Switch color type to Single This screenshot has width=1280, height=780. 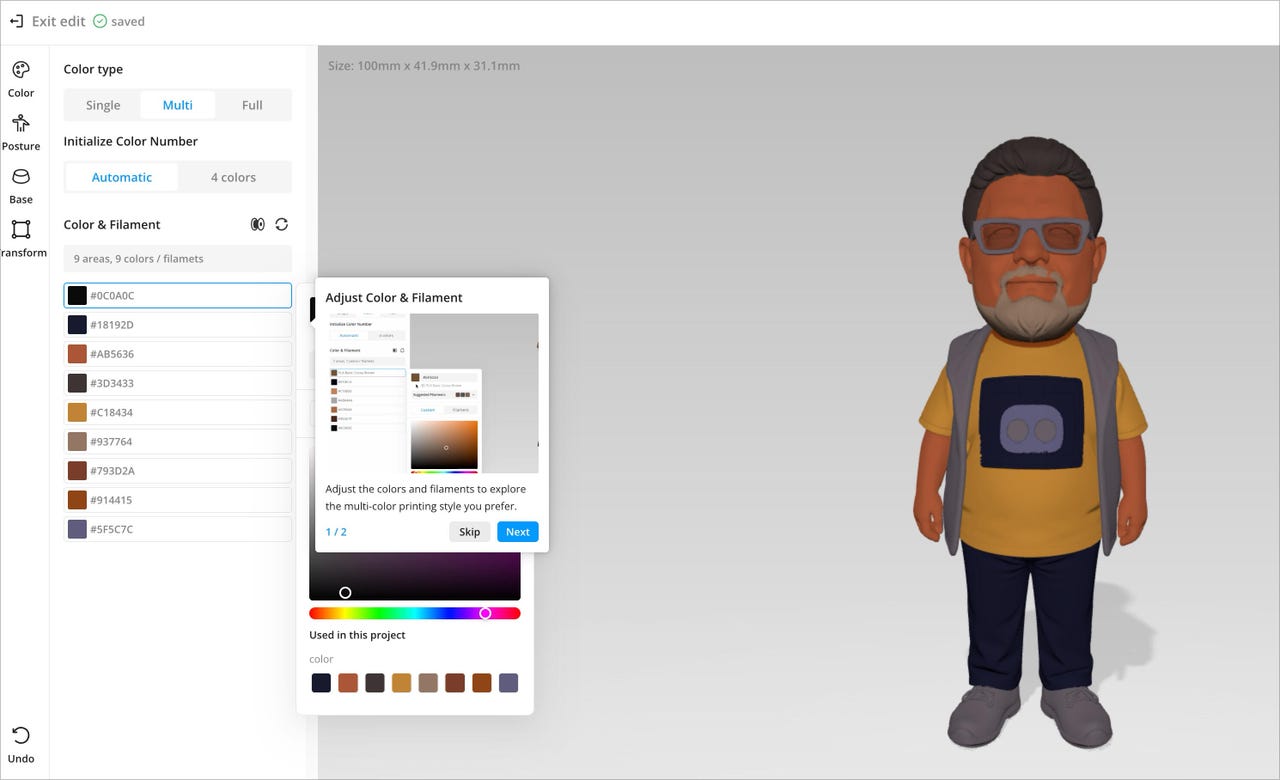(103, 105)
